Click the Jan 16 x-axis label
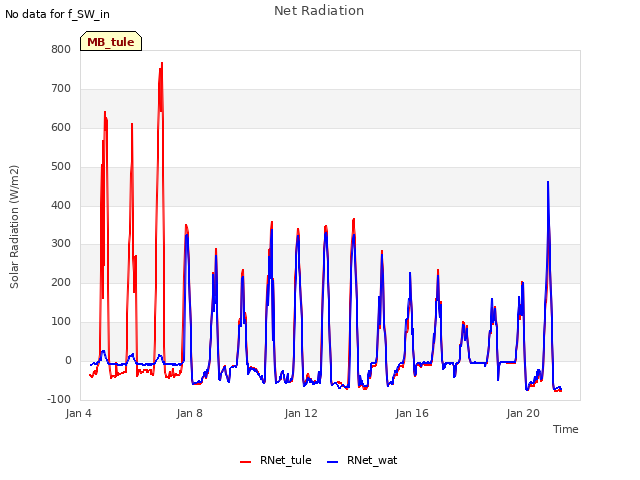The width and height of the screenshot is (640, 480). [x=412, y=413]
